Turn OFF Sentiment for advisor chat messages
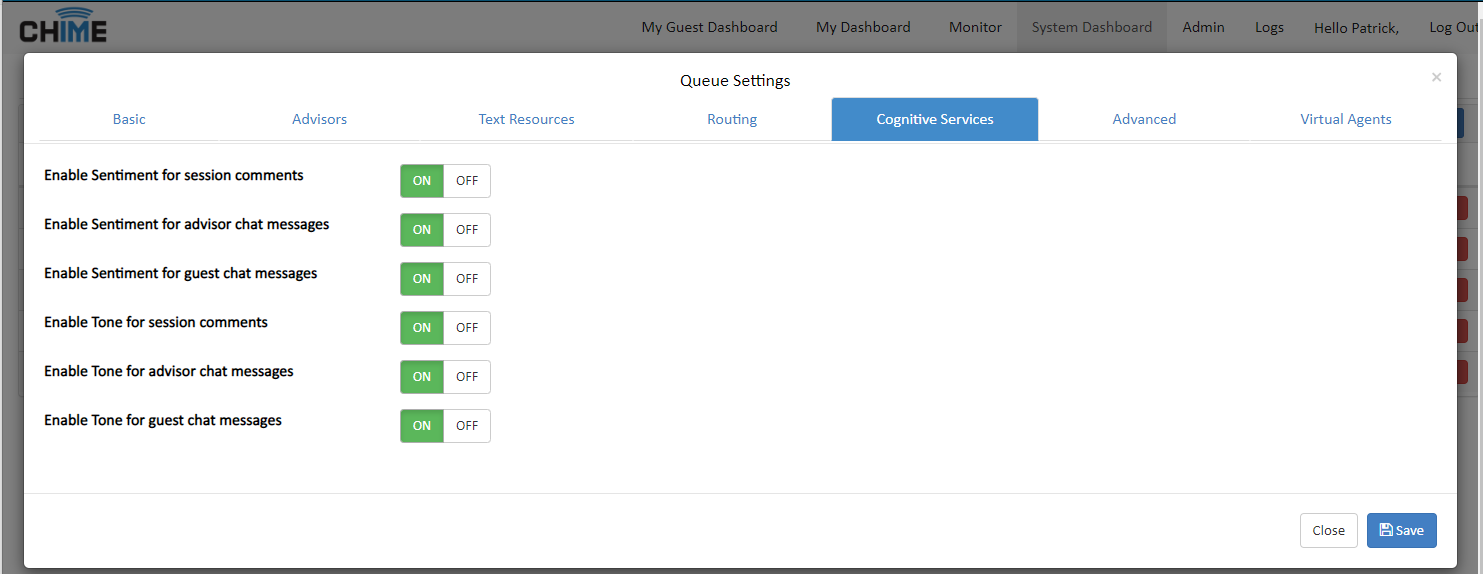The height and width of the screenshot is (574, 1483). click(467, 230)
